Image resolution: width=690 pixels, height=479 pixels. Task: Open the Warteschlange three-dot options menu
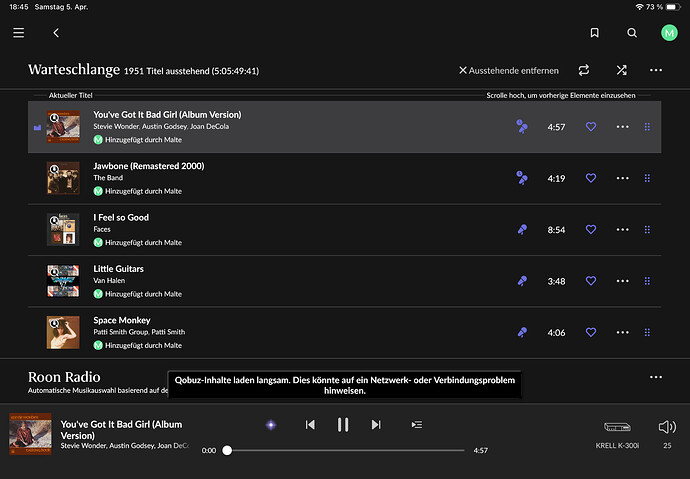656,70
